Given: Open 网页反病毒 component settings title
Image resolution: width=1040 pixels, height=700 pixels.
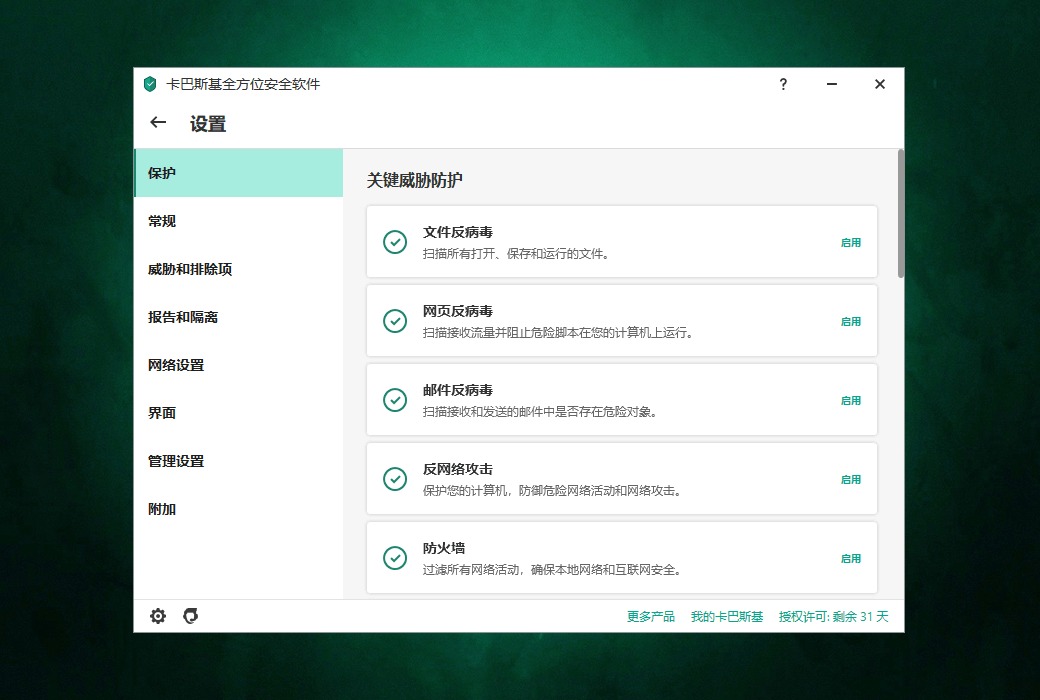Looking at the screenshot, I should point(458,311).
